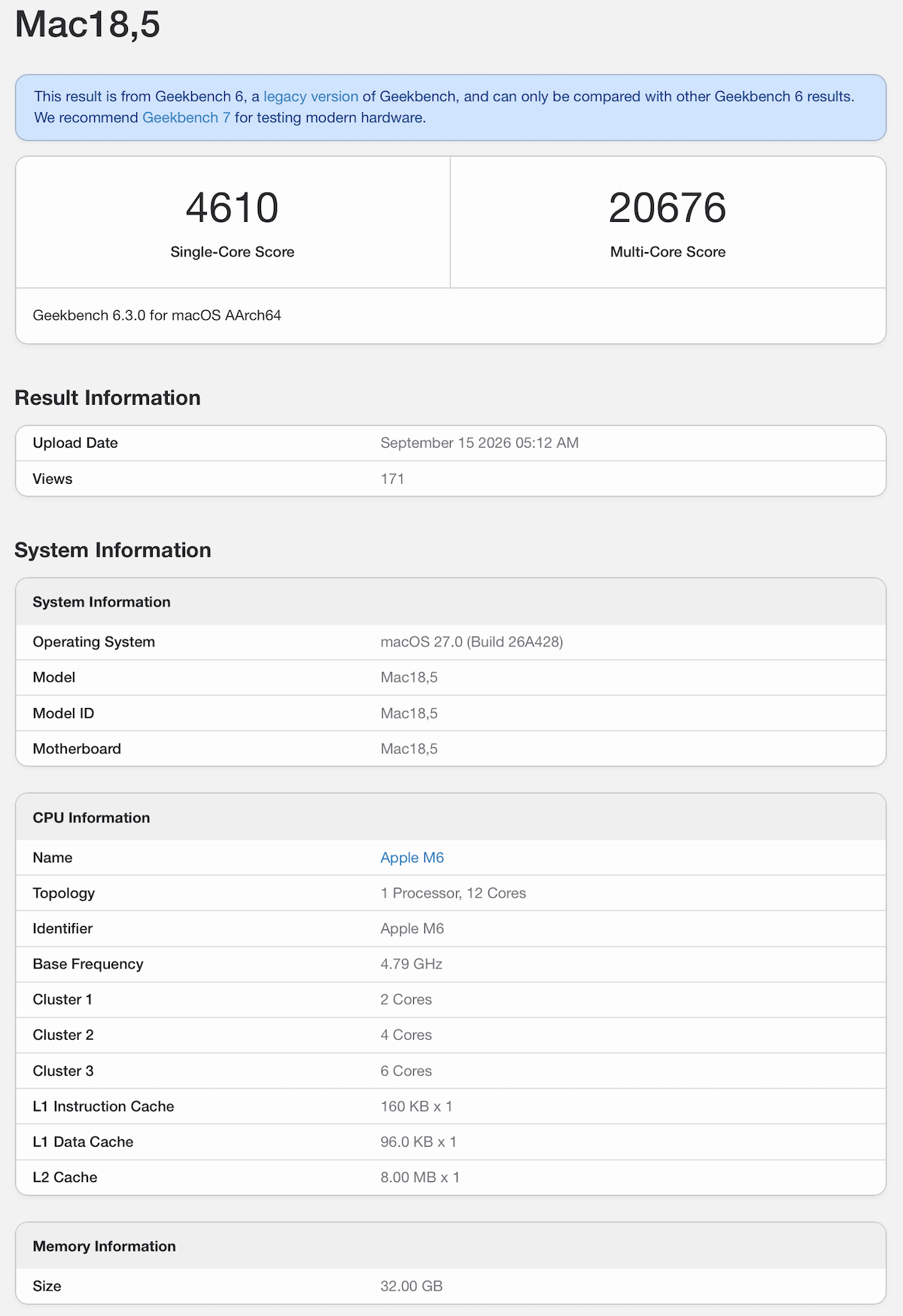Screen dimensions: 903x1316
Task: Select the 8.00 MB x 1 value
Action: coord(420,1178)
